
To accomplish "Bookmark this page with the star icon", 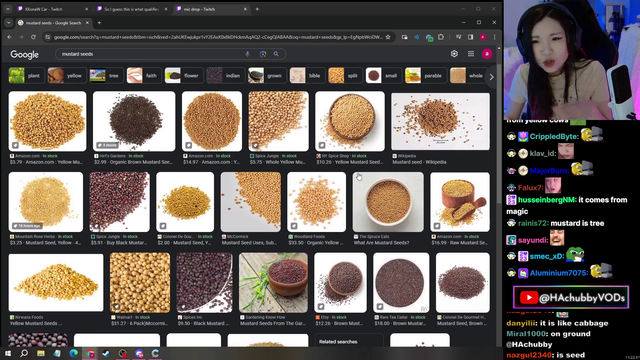I will 388,37.
